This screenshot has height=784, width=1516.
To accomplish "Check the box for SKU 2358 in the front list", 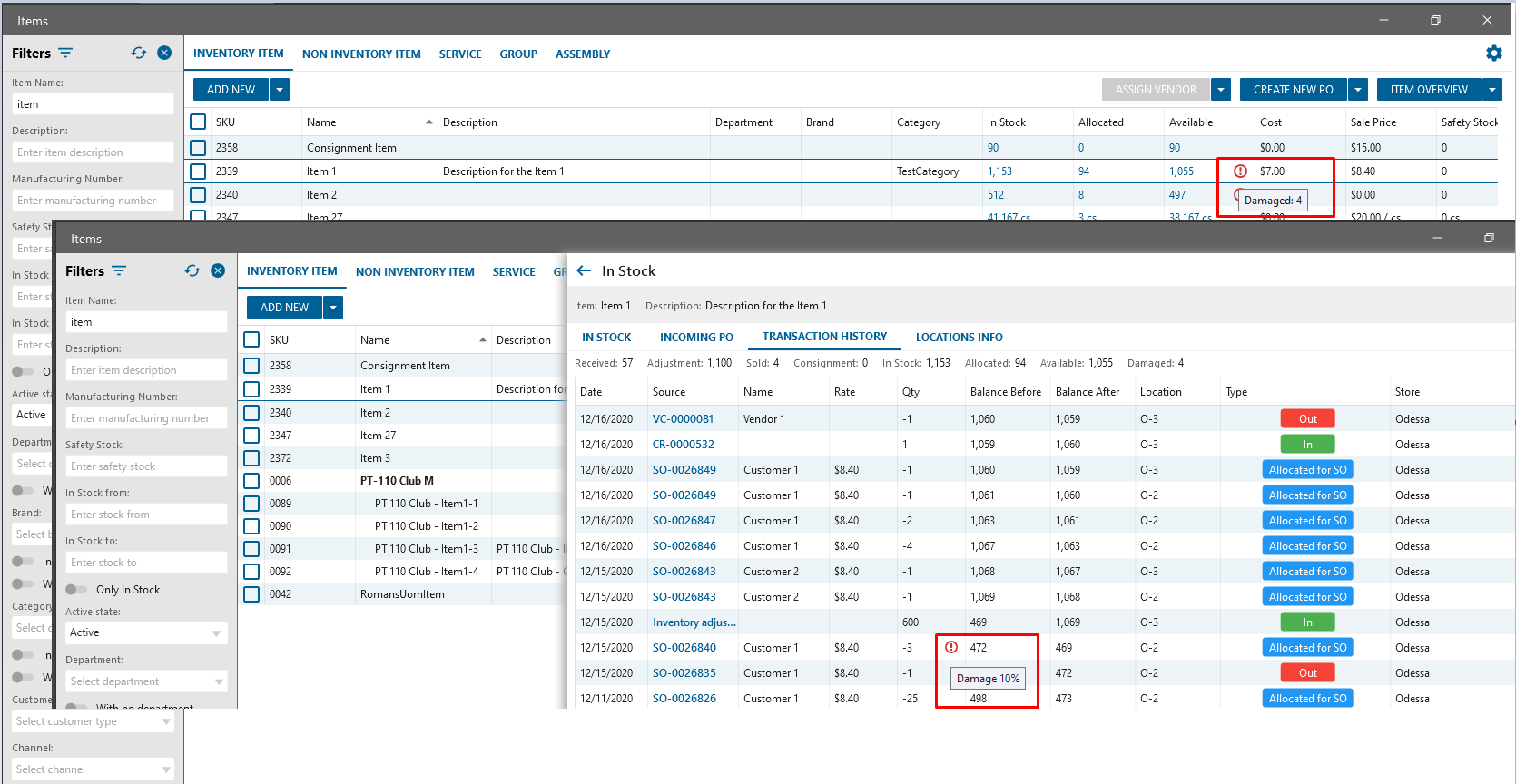I will coord(251,366).
